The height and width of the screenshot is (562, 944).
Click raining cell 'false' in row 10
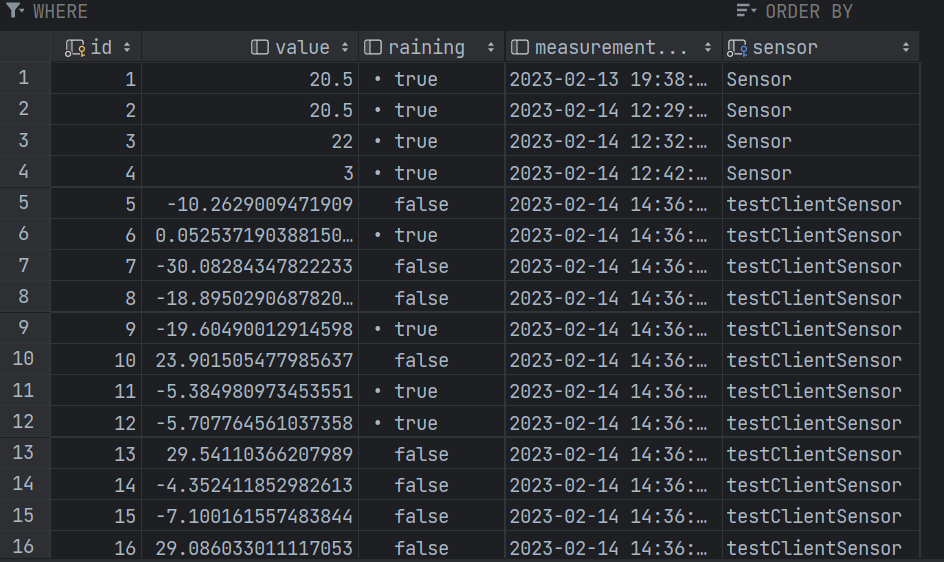(432, 360)
